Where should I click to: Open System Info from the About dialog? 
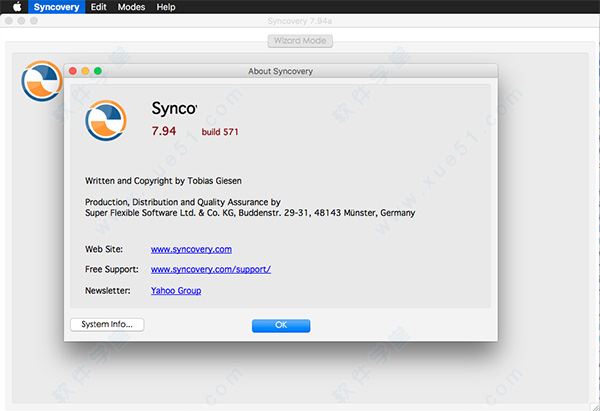(107, 325)
